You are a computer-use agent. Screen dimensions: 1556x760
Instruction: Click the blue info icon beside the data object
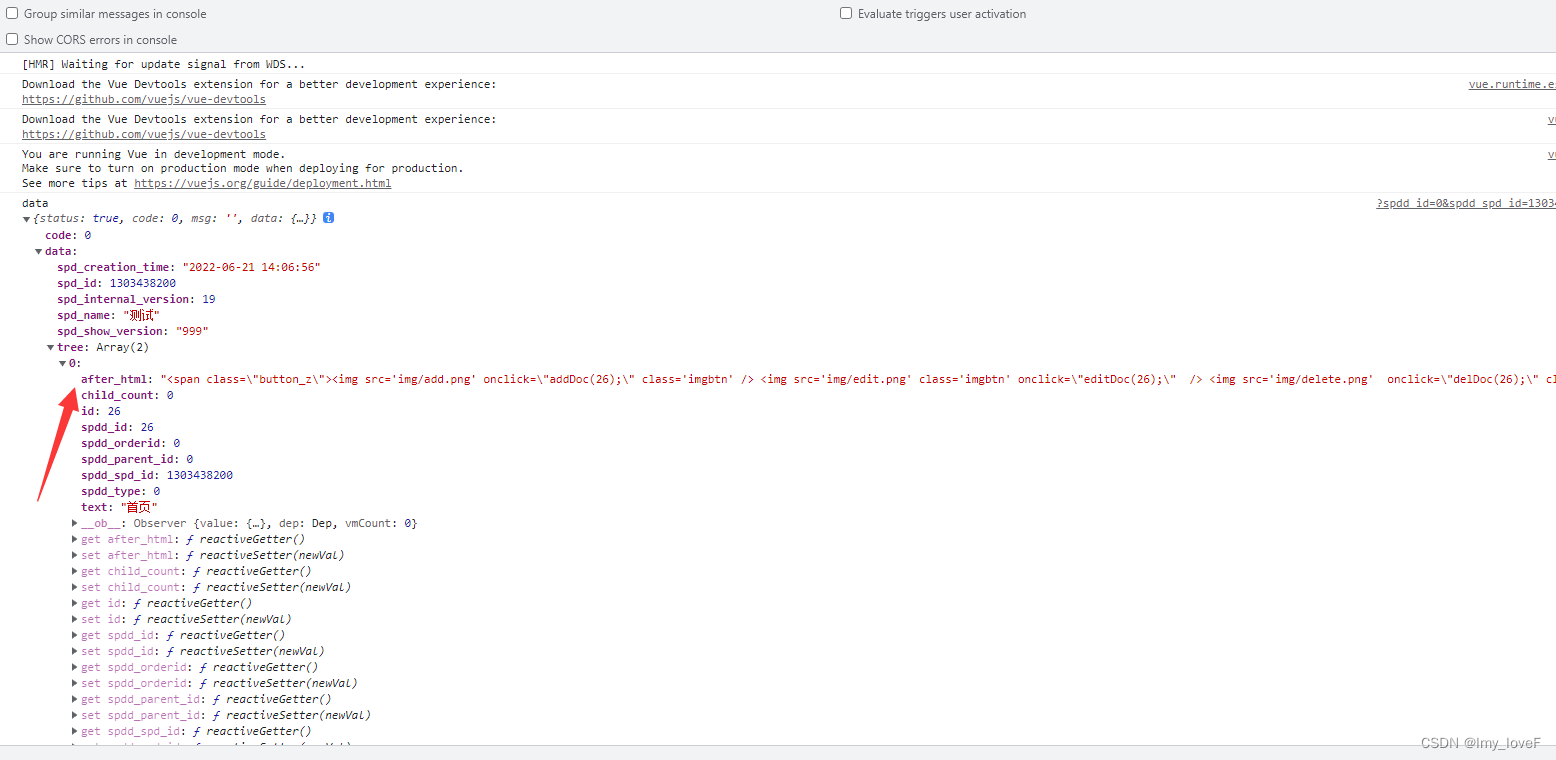328,218
